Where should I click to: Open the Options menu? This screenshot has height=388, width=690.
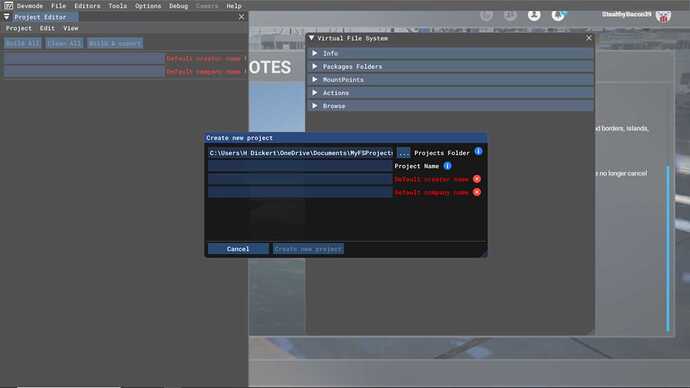click(148, 6)
